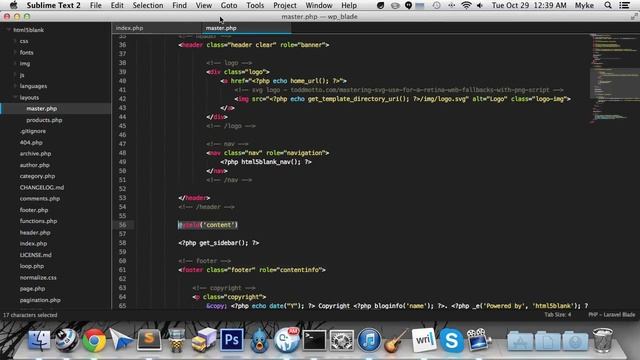Open the Documents folder stack in dock
Image resolution: width=640 pixels, height=360 pixels.
click(x=547, y=341)
